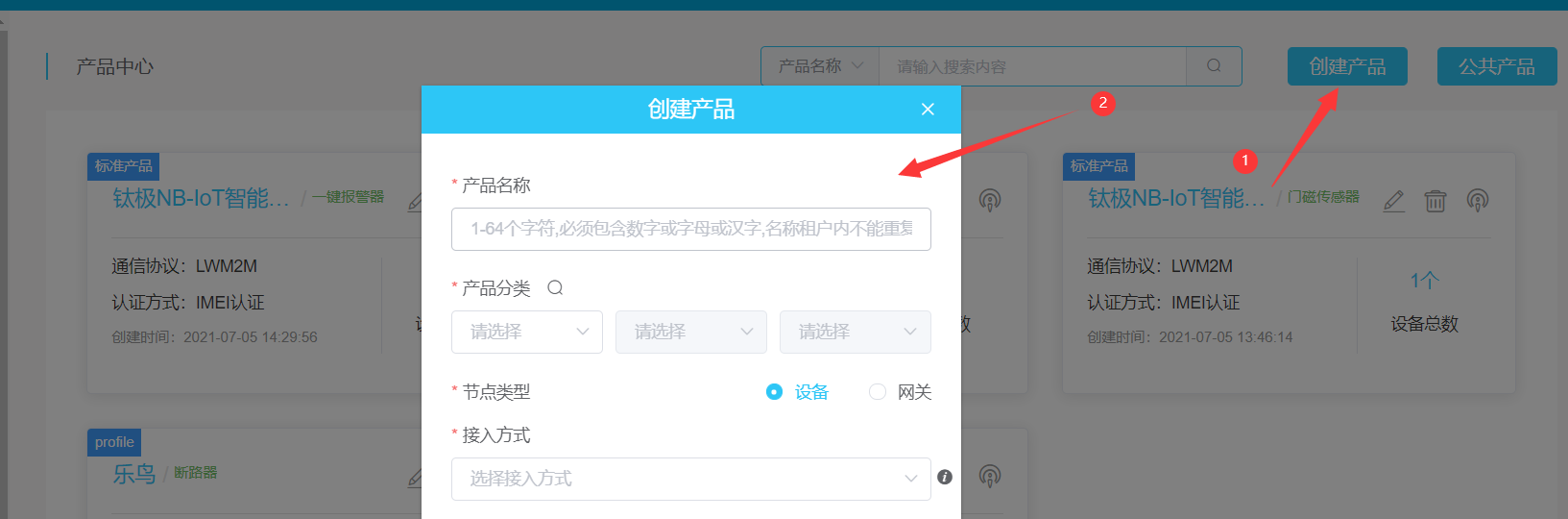1568x519 pixels.
Task: Click the trash icon on 门磁传感器 card
Action: click(1435, 201)
